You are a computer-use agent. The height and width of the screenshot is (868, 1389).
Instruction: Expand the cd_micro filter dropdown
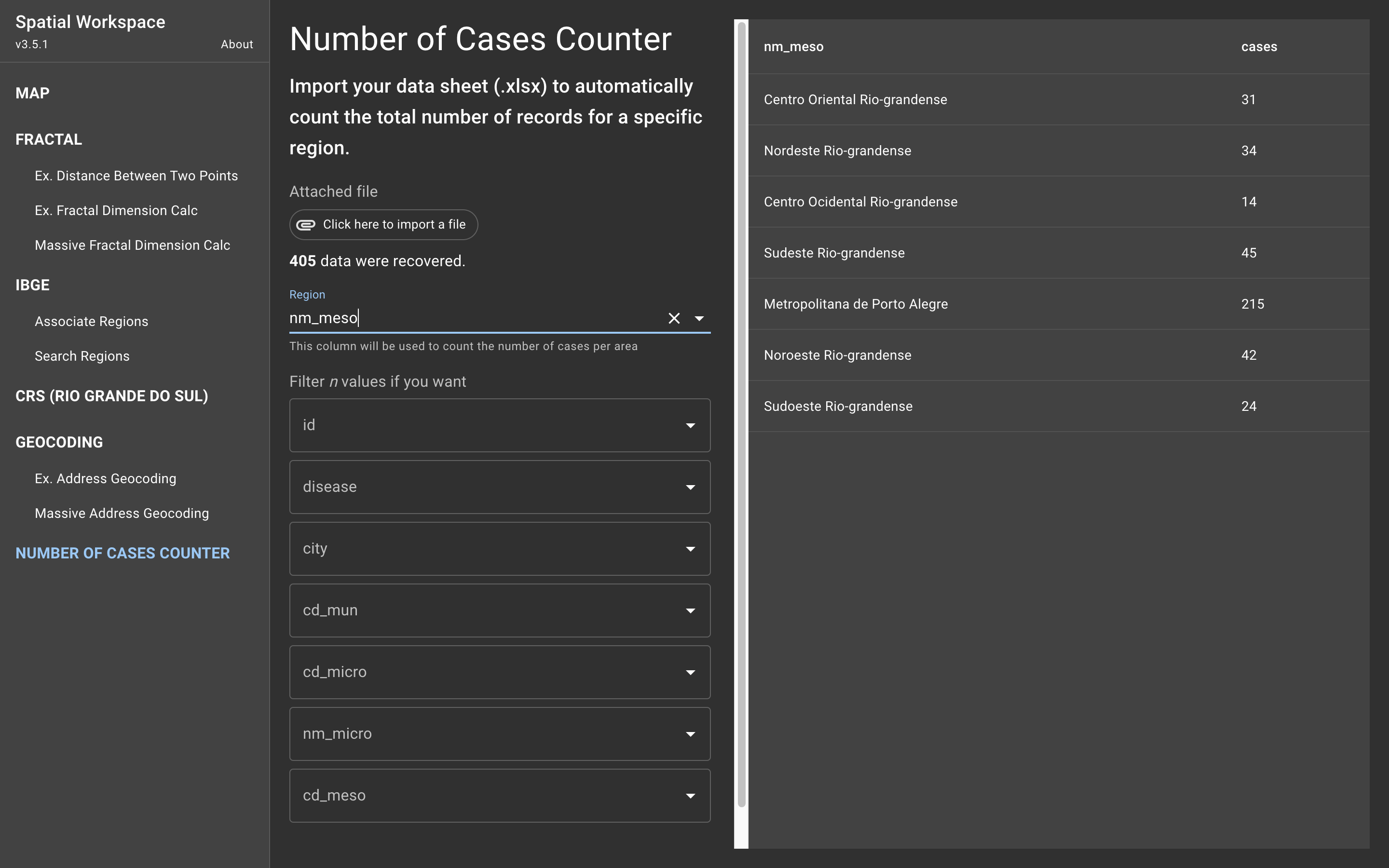pos(691,672)
